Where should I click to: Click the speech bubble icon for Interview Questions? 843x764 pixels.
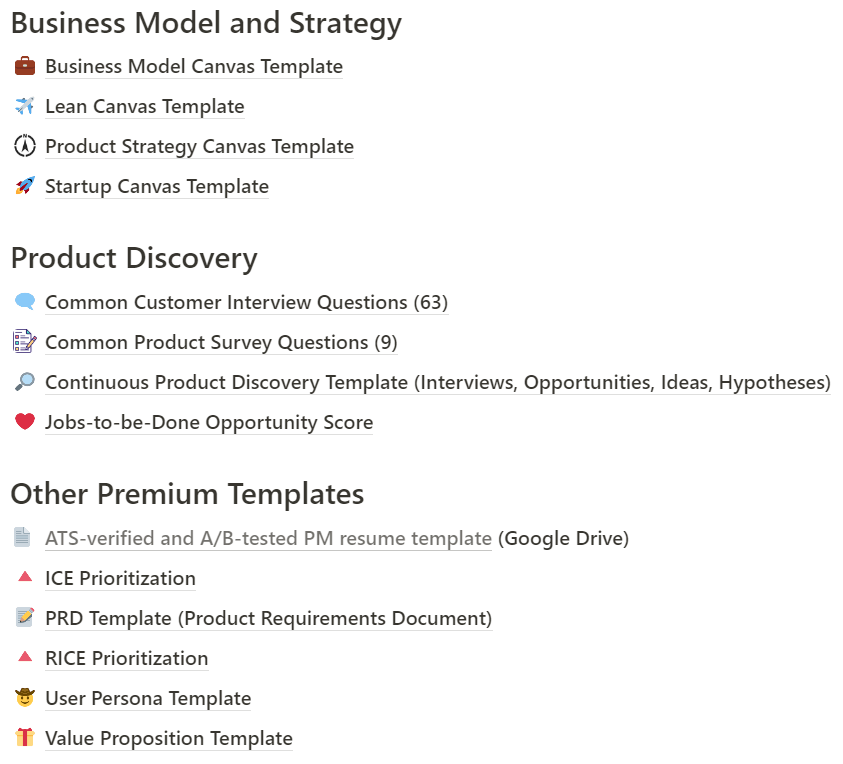[x=25, y=302]
